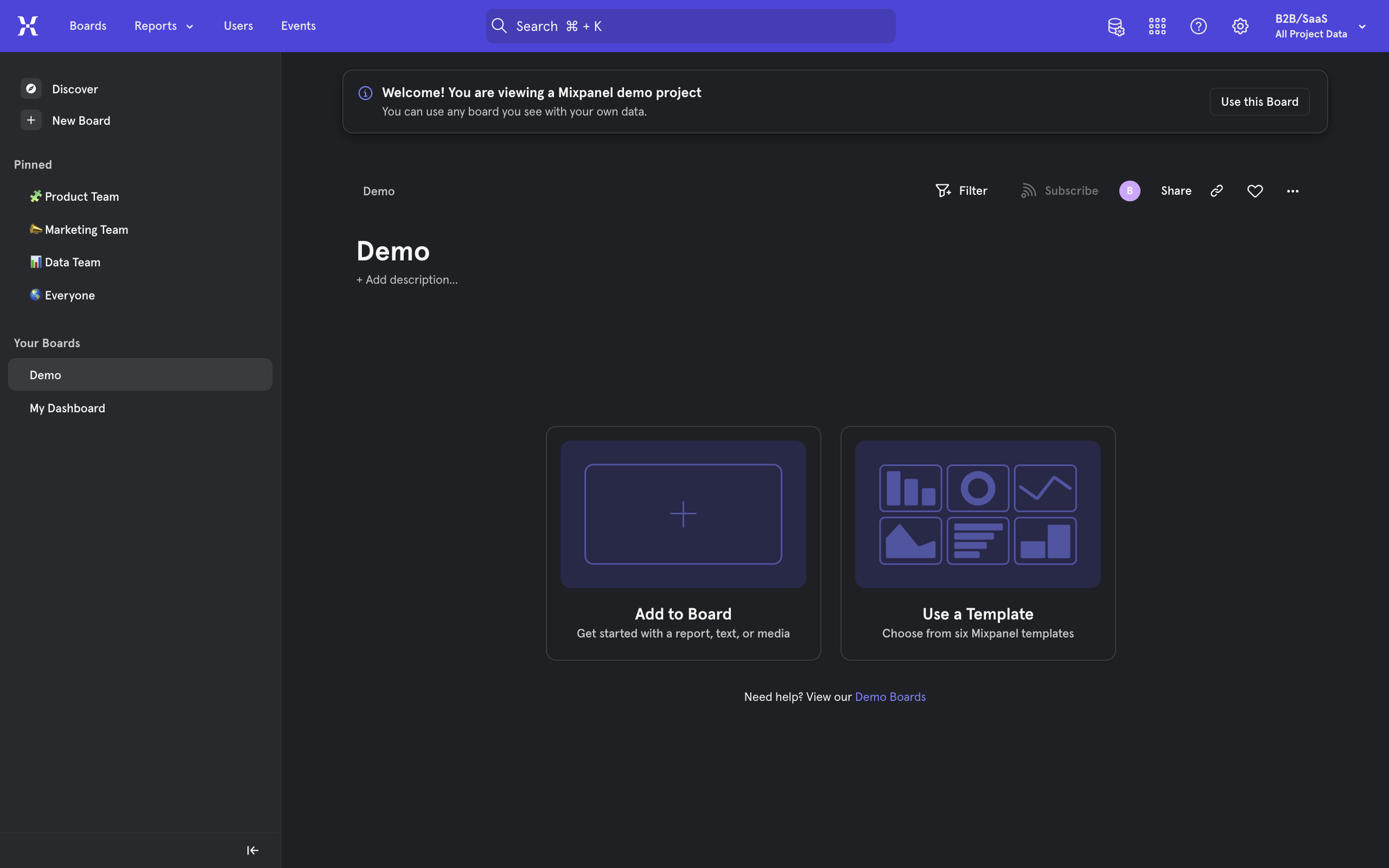Open My Dashboard board

(x=140, y=407)
